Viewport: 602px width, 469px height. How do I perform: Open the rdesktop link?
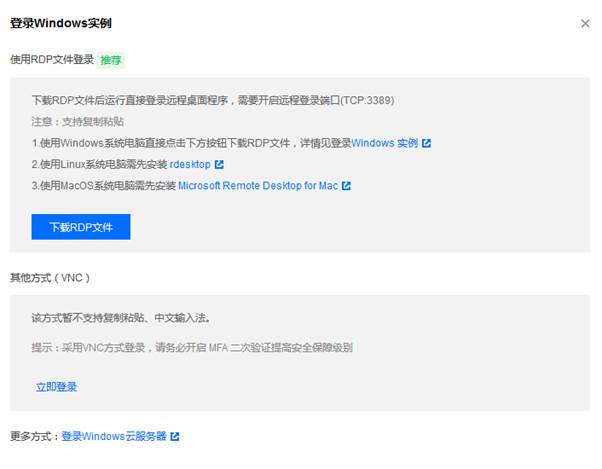pos(189,164)
